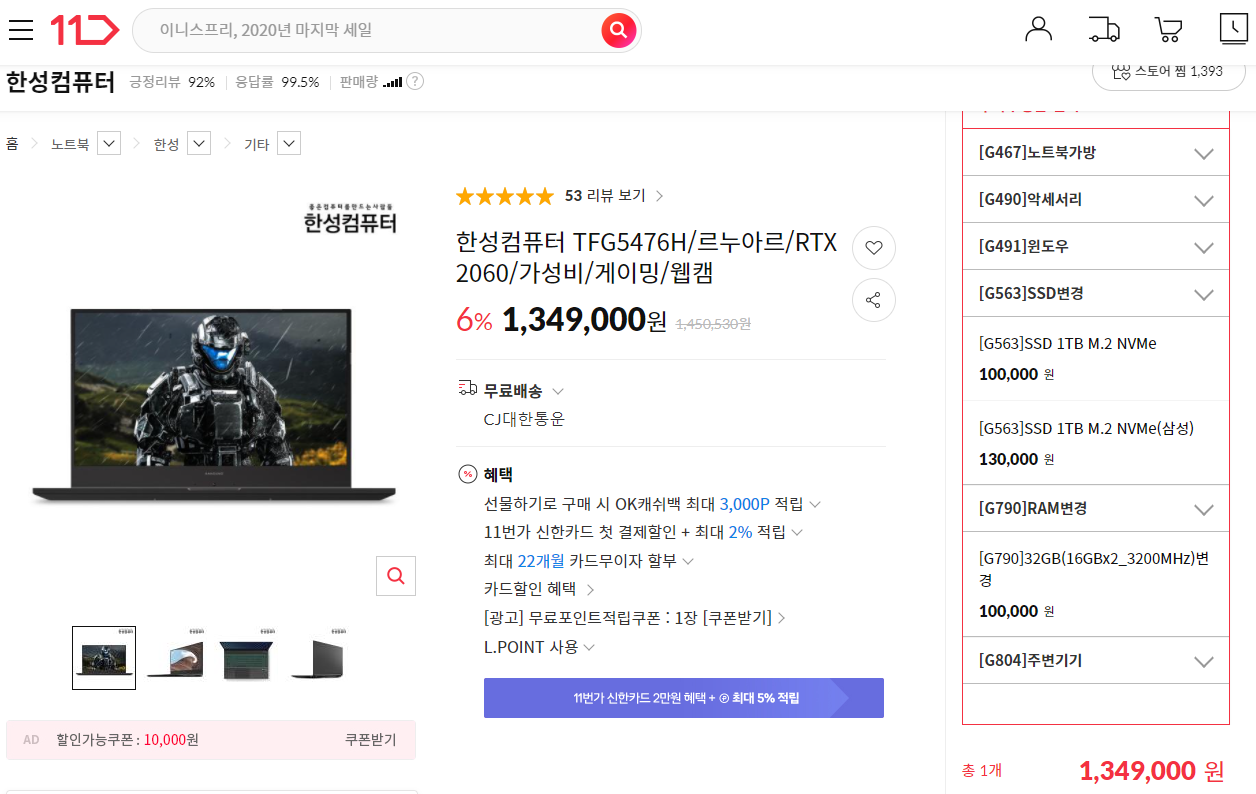Open the delivery tracking truck icon

pyautogui.click(x=1104, y=29)
